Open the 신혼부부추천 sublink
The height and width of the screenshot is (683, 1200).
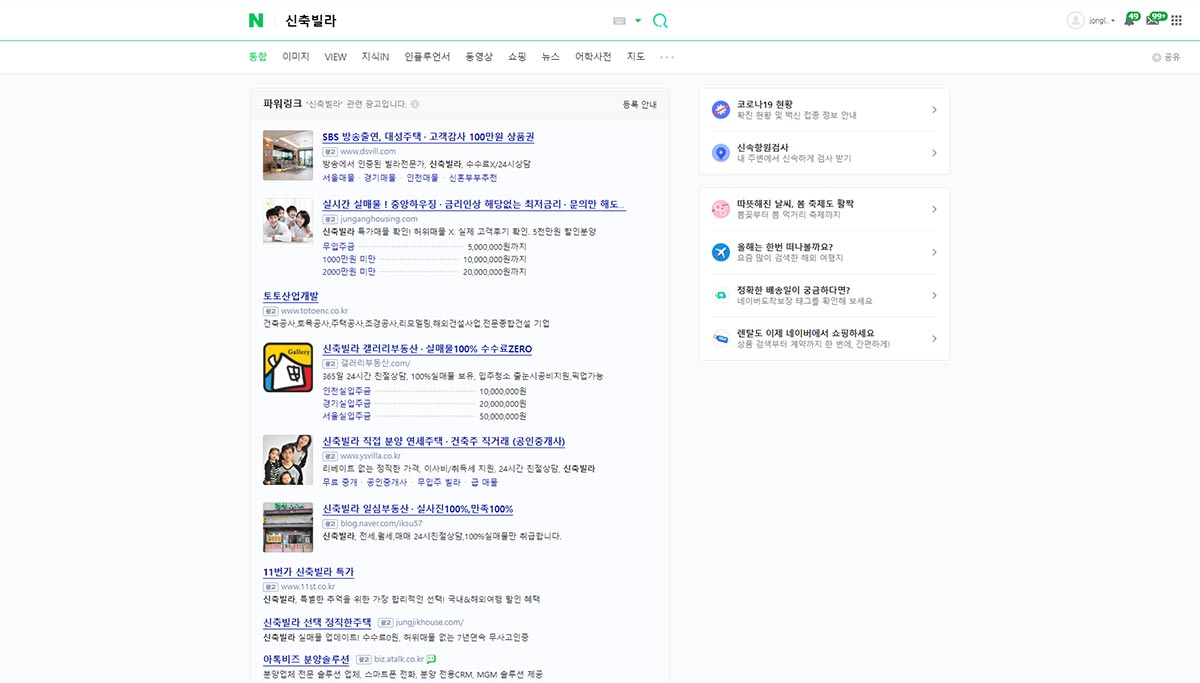[x=472, y=178]
